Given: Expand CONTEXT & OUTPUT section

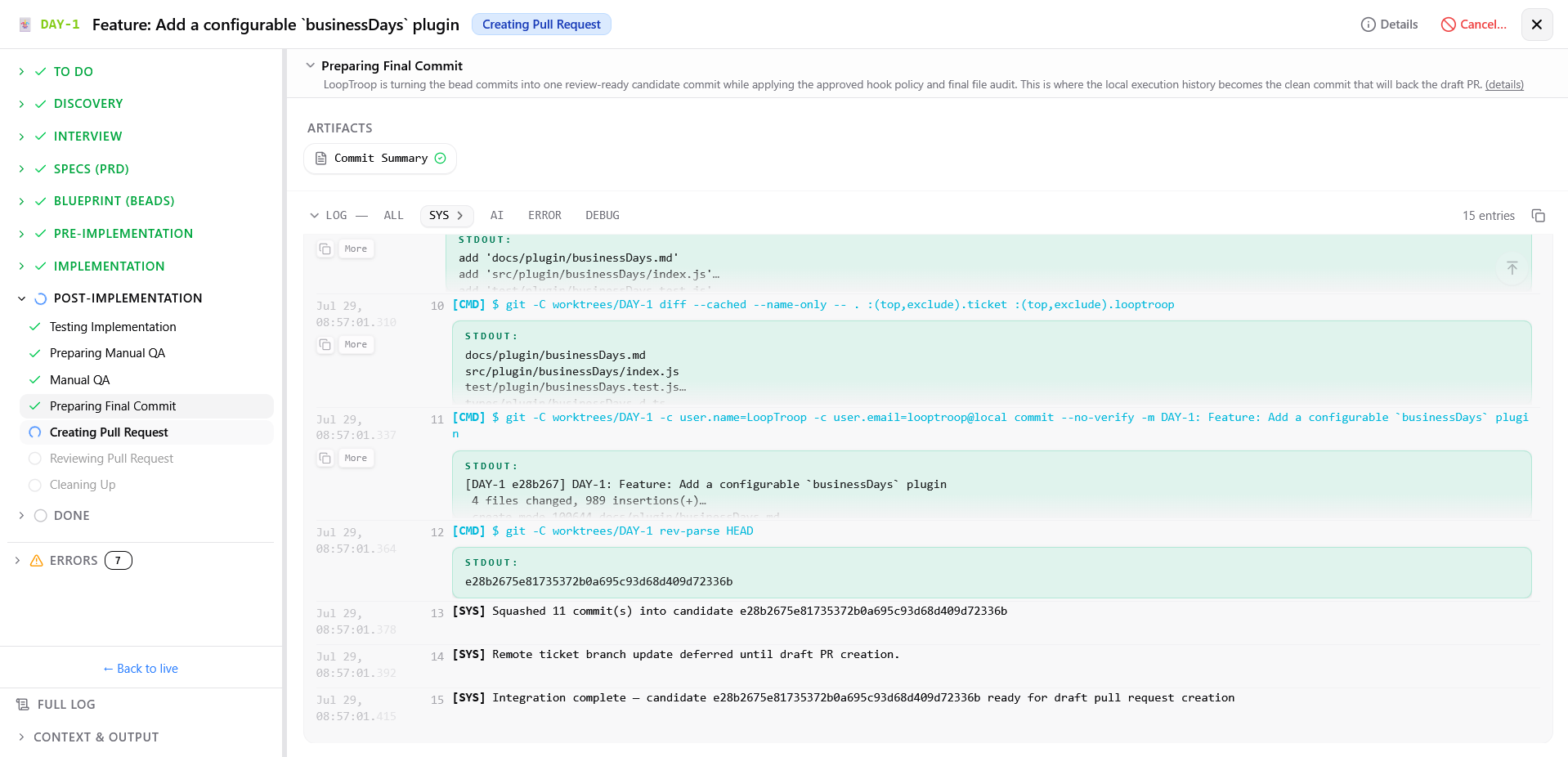Looking at the screenshot, I should (x=21, y=737).
